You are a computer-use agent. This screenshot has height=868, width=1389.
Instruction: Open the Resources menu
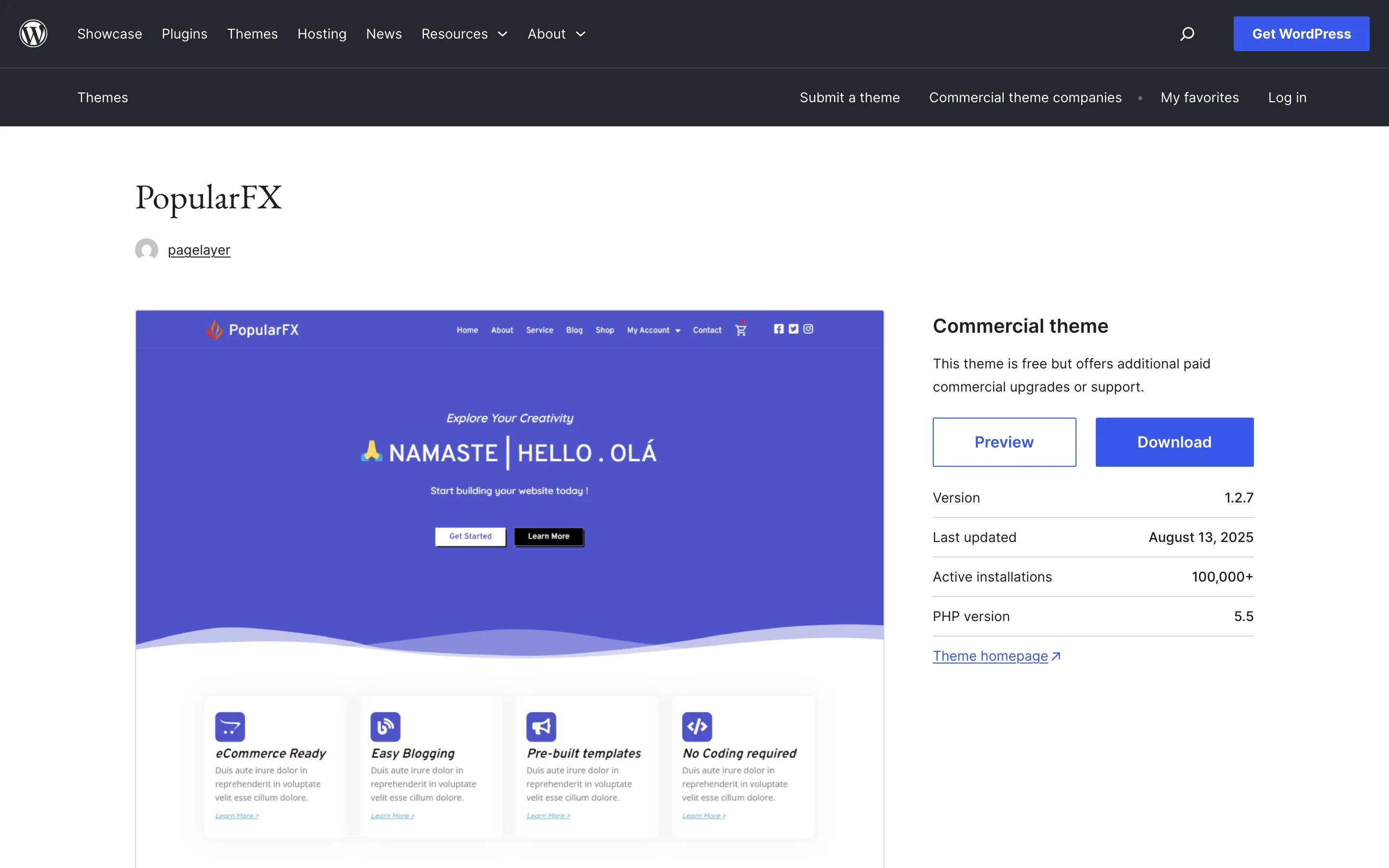pyautogui.click(x=455, y=34)
